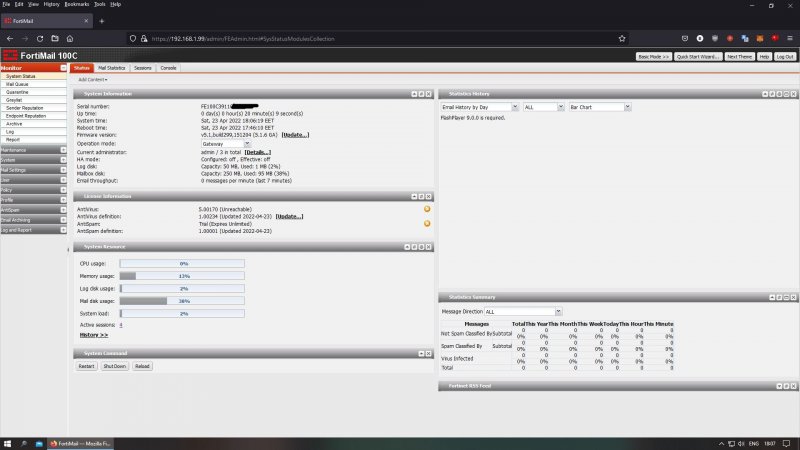The height and width of the screenshot is (450, 800).
Task: Close the Fortinet RSS Feed widget
Action: [793, 386]
